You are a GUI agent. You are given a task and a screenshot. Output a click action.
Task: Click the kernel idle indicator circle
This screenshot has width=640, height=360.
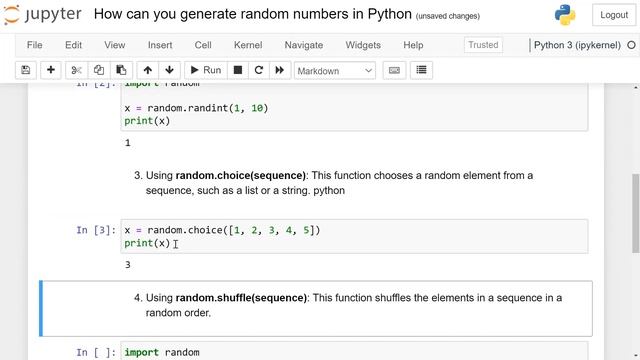[x=631, y=45]
